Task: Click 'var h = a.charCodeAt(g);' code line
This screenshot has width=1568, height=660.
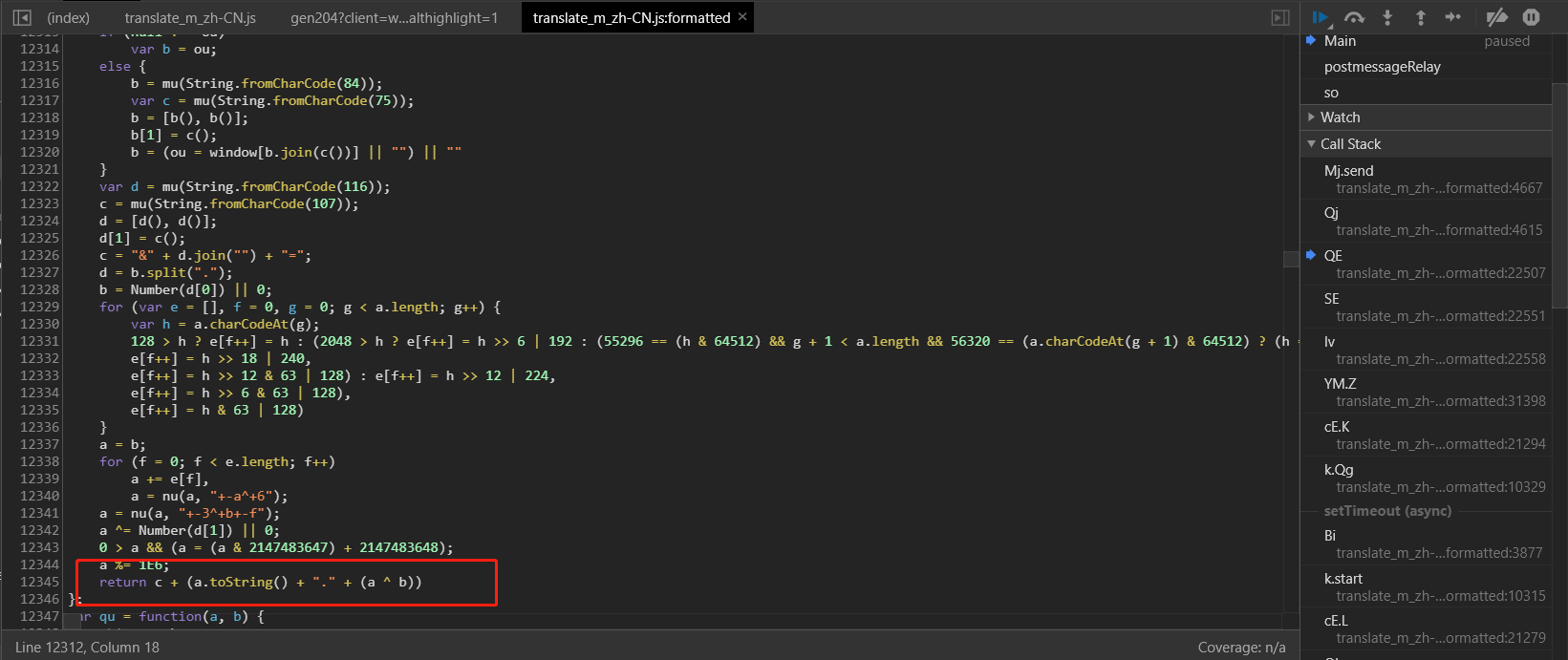Action: coord(225,324)
